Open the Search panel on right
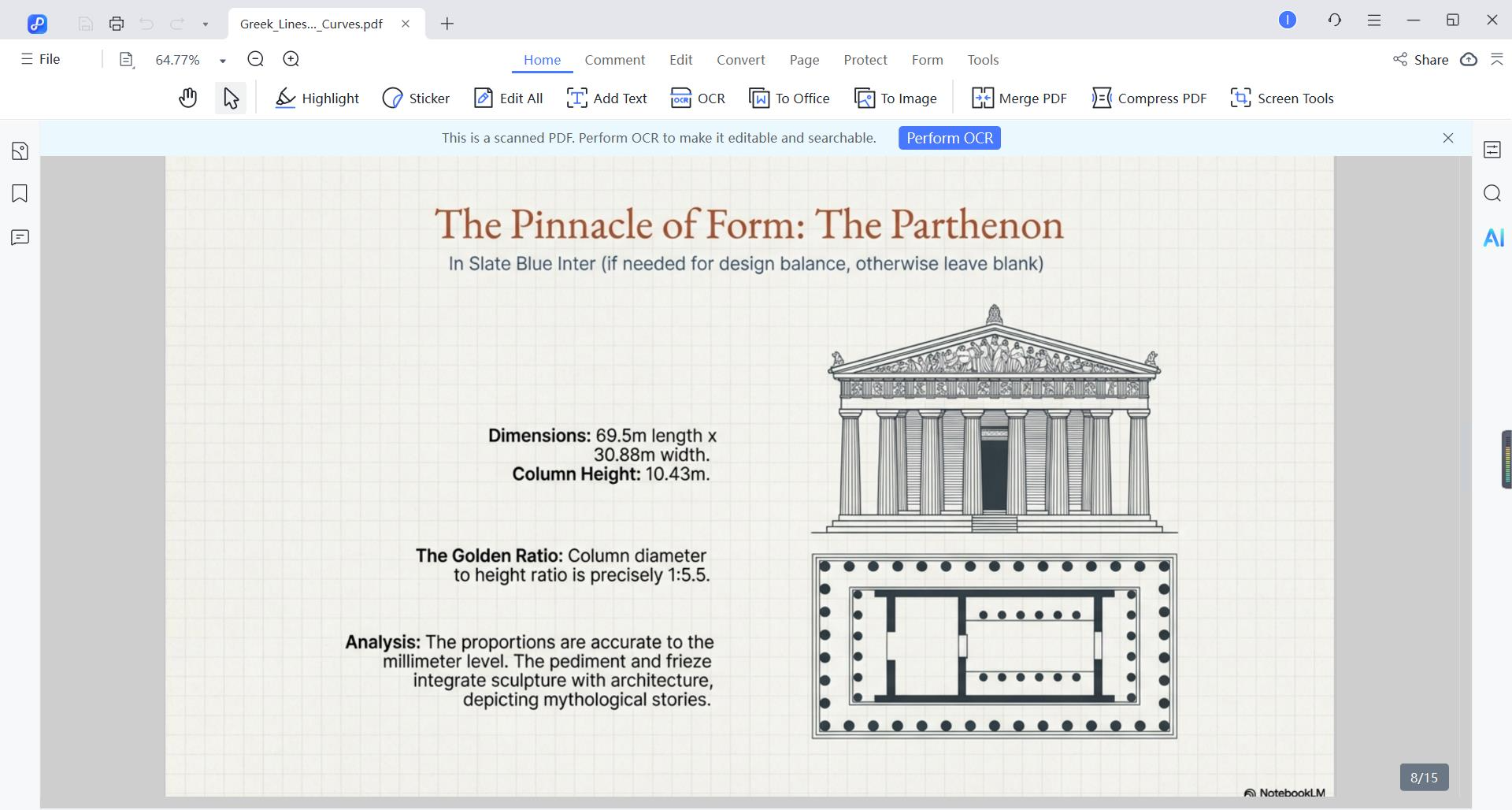This screenshot has width=1512, height=810. [x=1492, y=194]
